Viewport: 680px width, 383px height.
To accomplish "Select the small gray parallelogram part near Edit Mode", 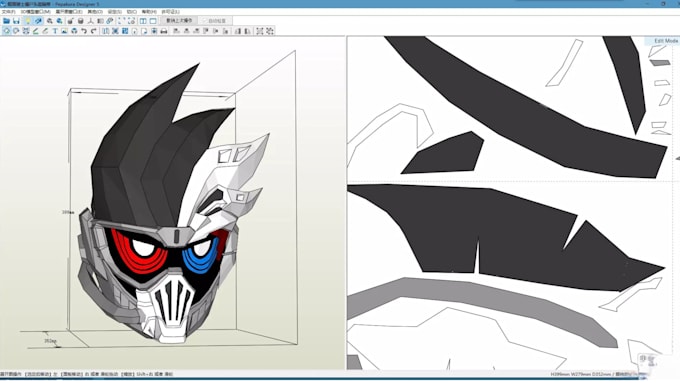I will [660, 63].
